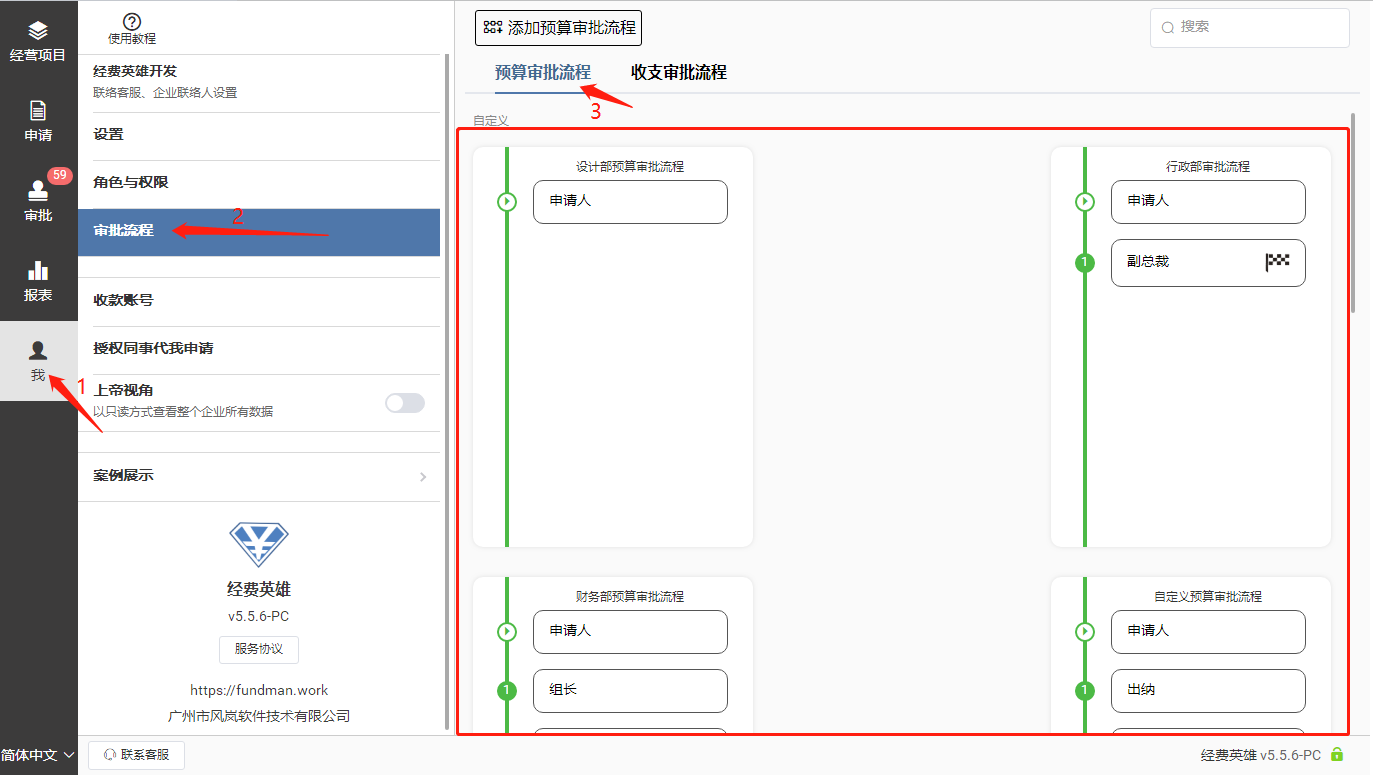Click the start node icon in 自定义预算审批流程

tap(1085, 632)
